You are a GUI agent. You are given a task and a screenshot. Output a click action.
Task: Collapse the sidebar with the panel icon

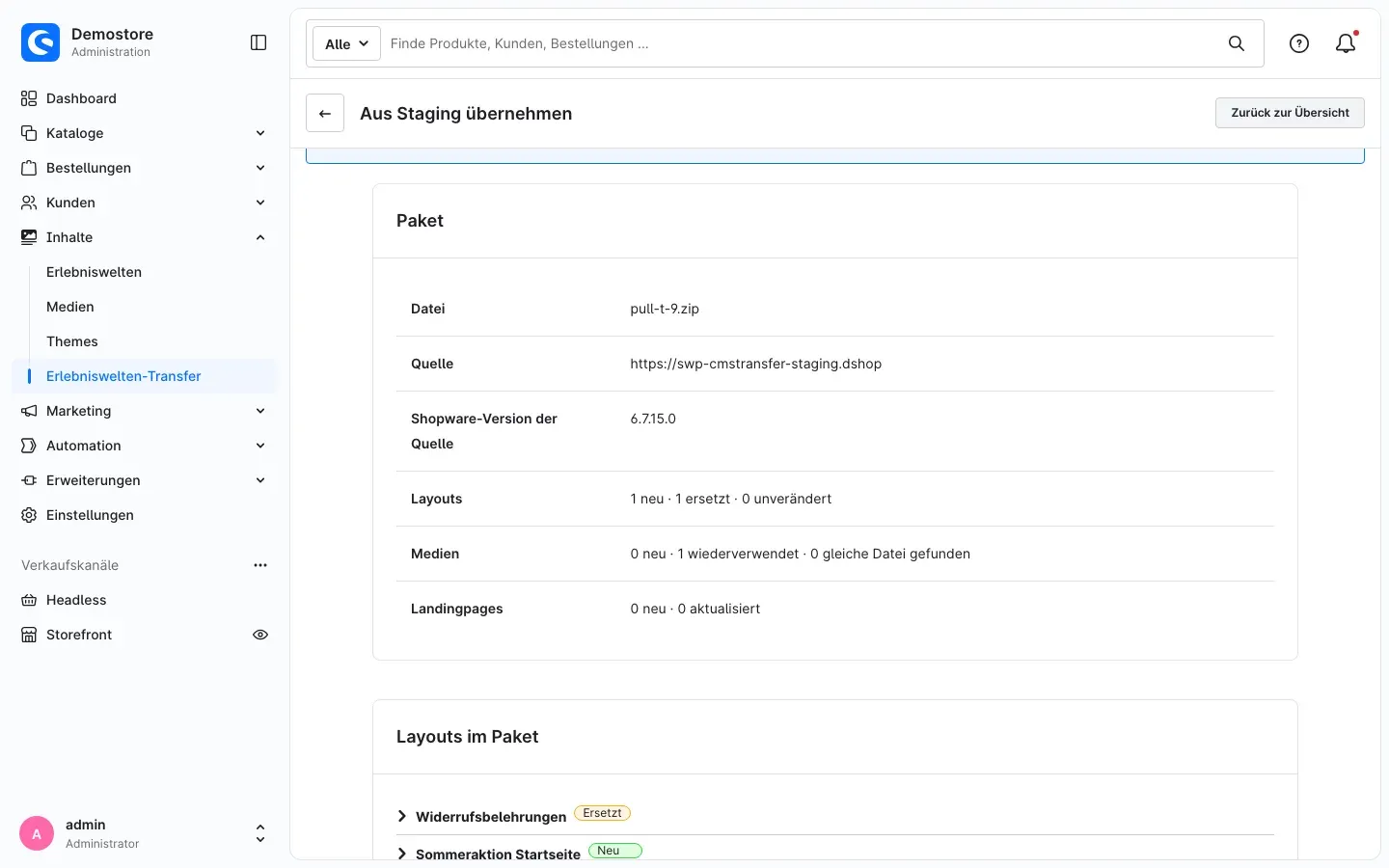[x=259, y=42]
